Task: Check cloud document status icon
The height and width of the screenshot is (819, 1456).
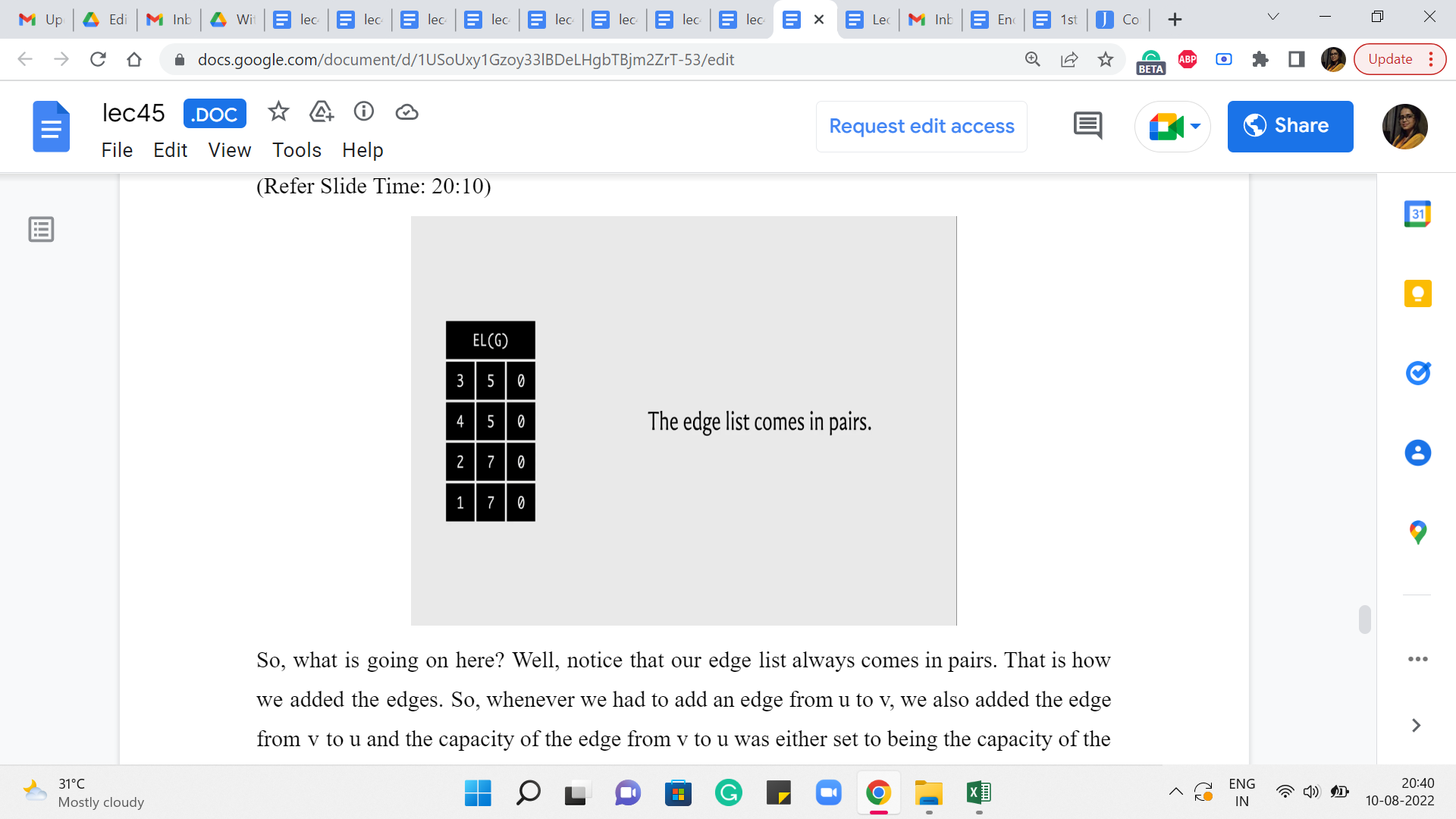Action: [x=407, y=112]
